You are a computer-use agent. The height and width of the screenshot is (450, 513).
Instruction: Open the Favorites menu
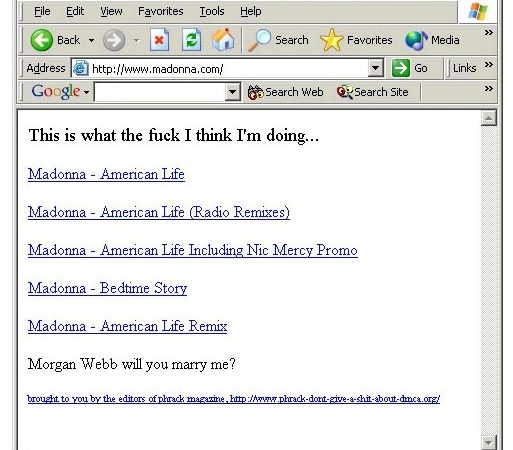[161, 11]
